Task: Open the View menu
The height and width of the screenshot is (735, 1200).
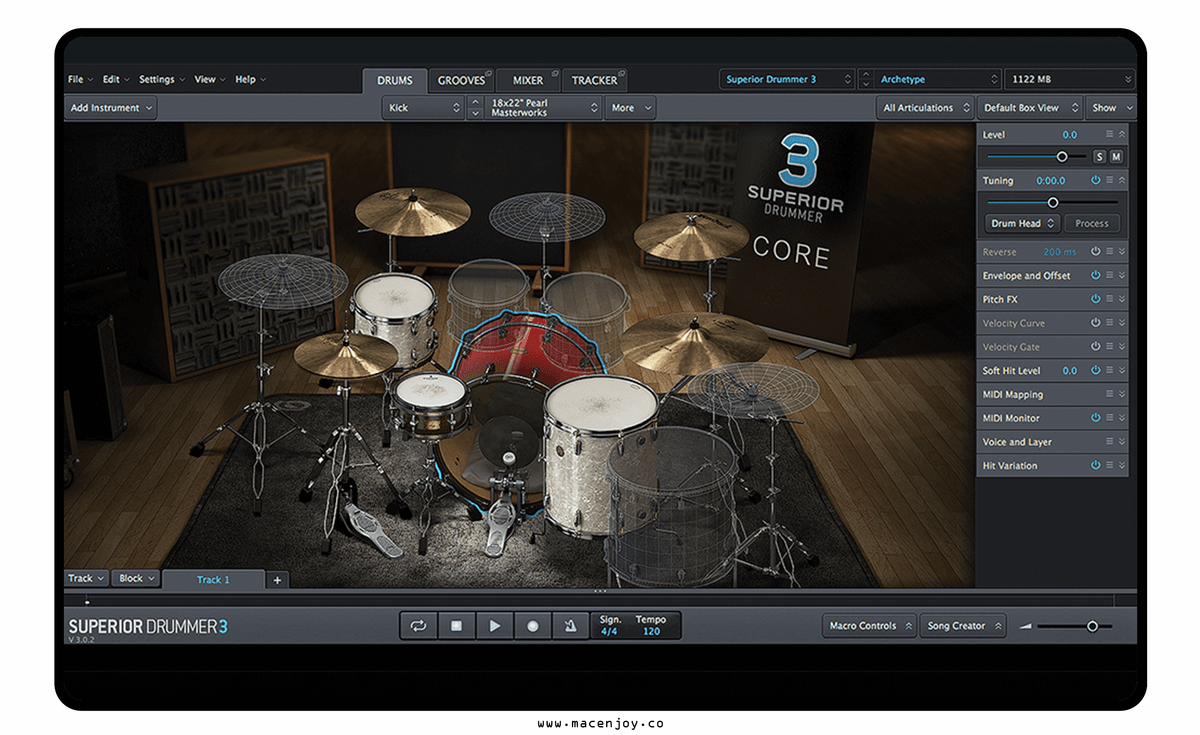Action: (209, 79)
